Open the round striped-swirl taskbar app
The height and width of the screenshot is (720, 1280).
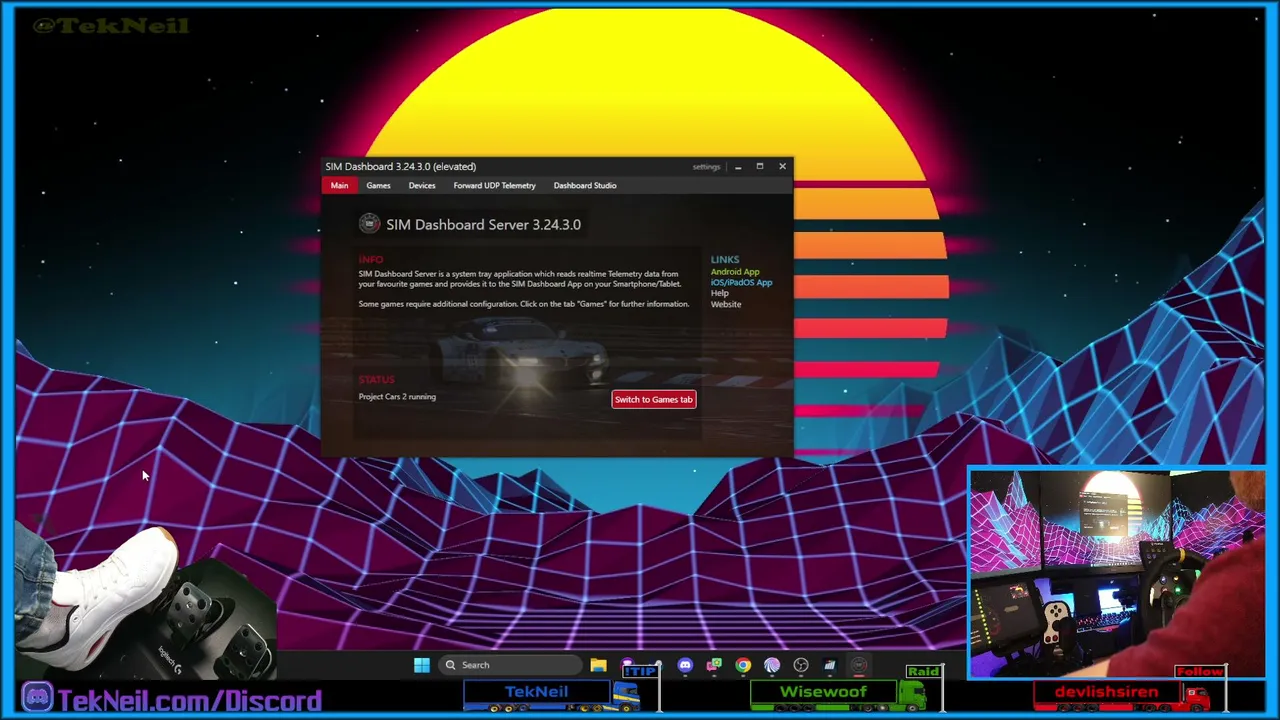pyautogui.click(x=772, y=665)
